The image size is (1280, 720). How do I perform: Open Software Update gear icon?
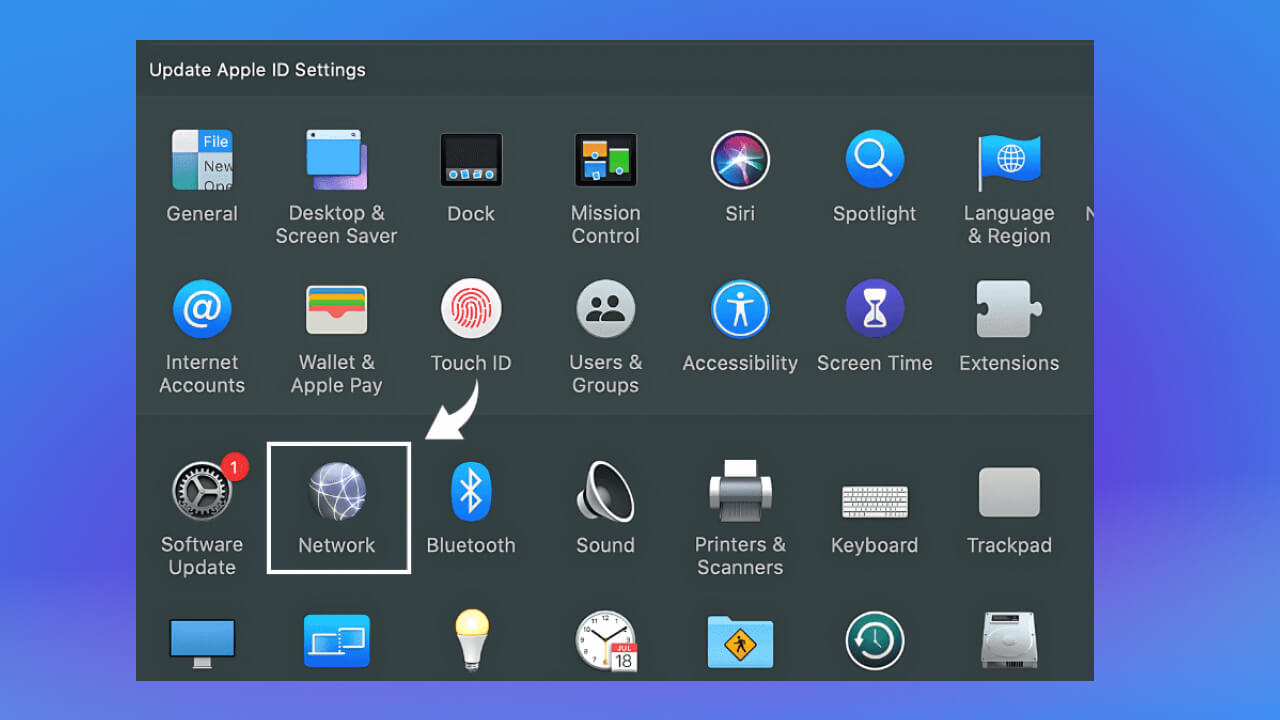tap(202, 491)
